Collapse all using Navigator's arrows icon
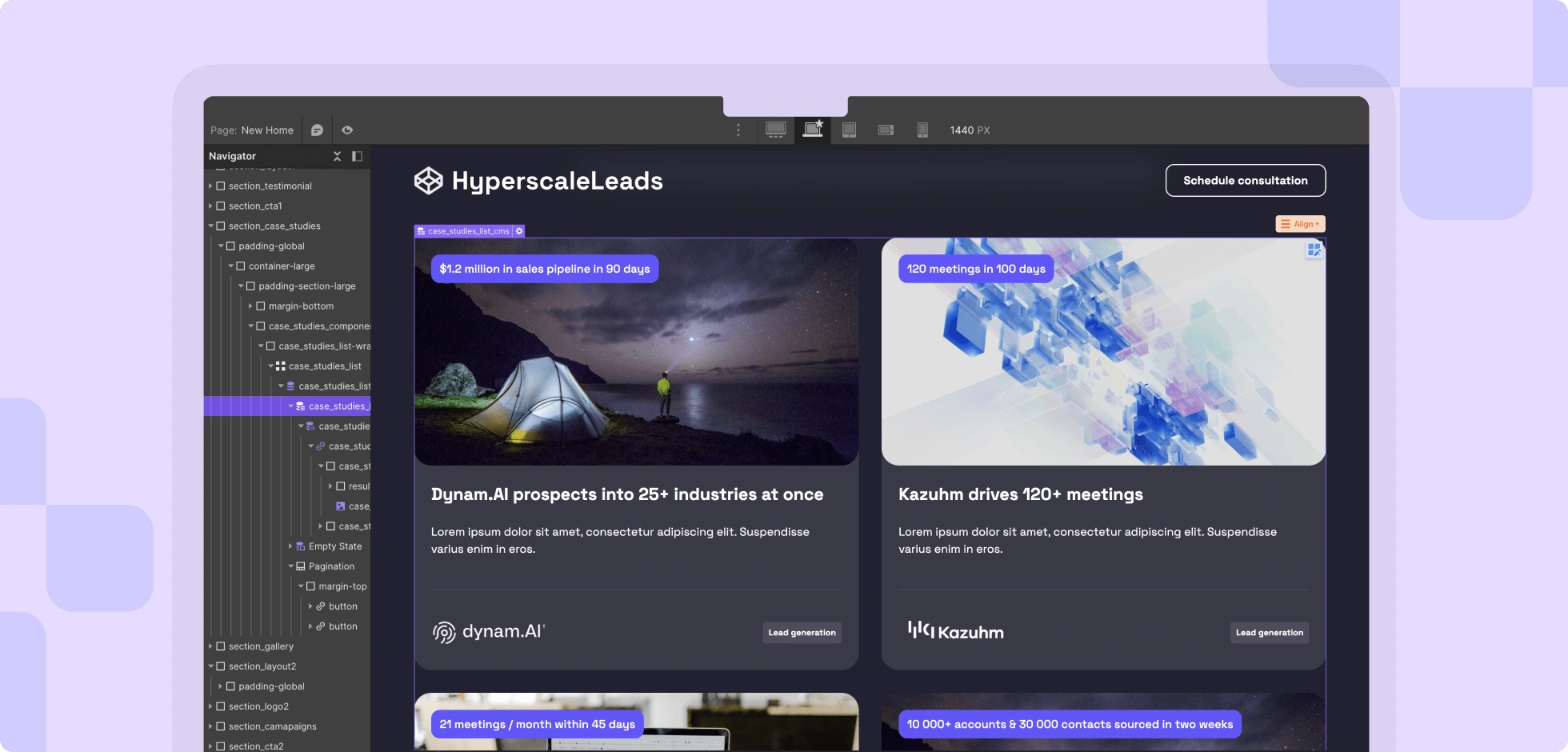 (337, 156)
